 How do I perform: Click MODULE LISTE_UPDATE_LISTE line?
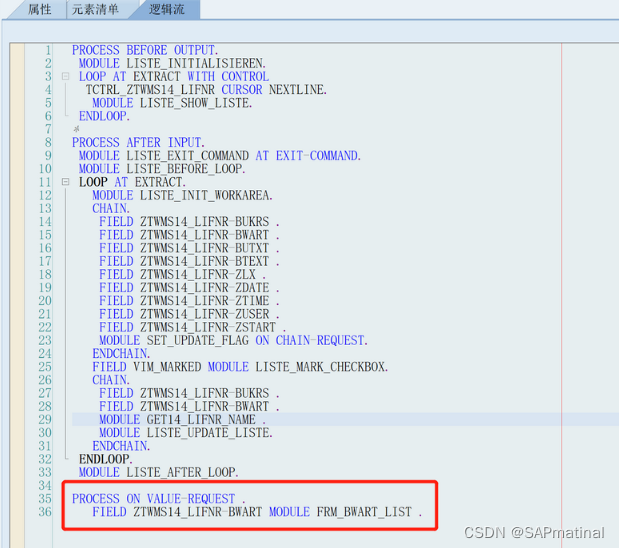(186, 433)
